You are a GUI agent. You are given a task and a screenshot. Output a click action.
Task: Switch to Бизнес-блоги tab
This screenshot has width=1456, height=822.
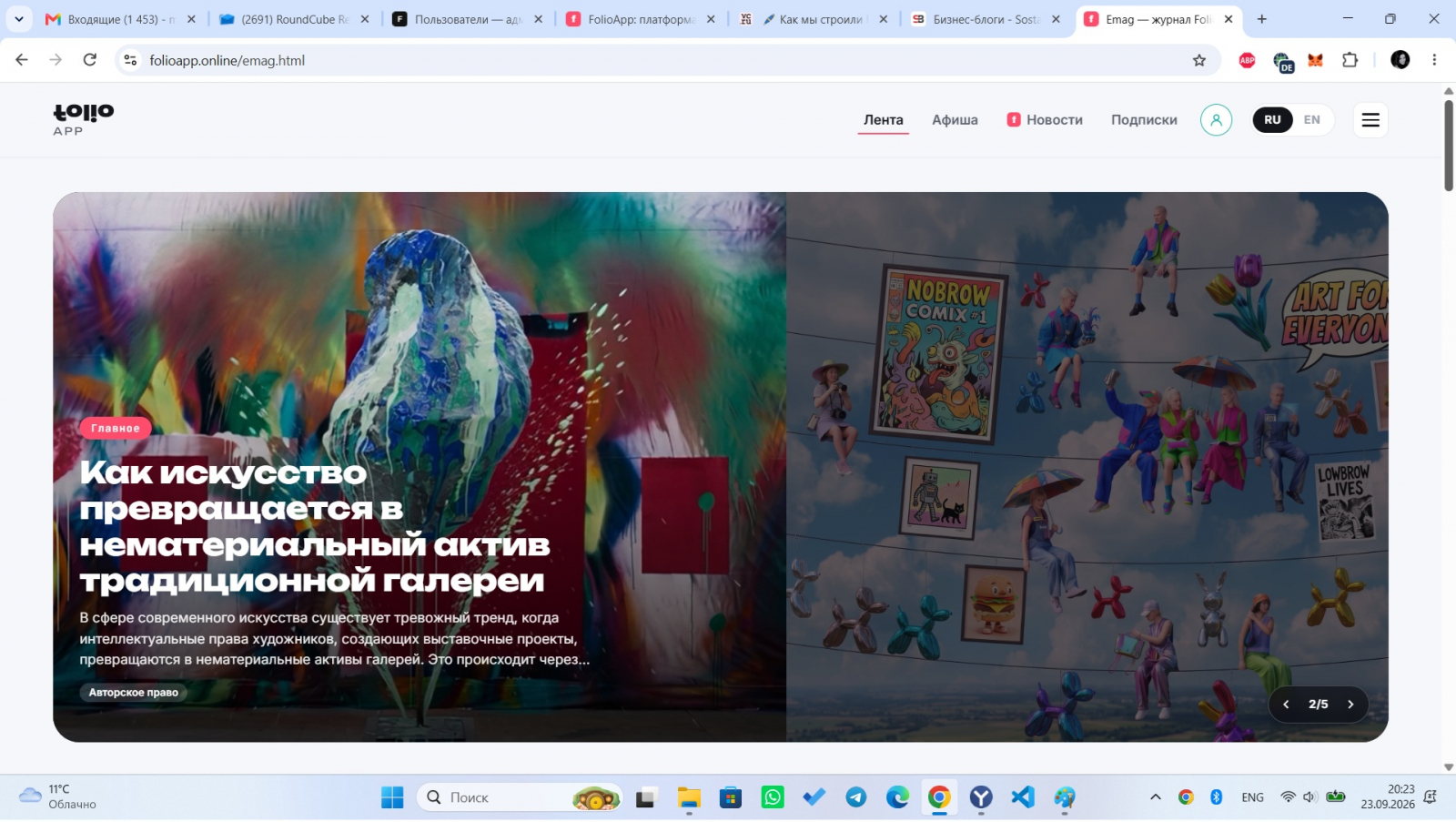point(987,19)
